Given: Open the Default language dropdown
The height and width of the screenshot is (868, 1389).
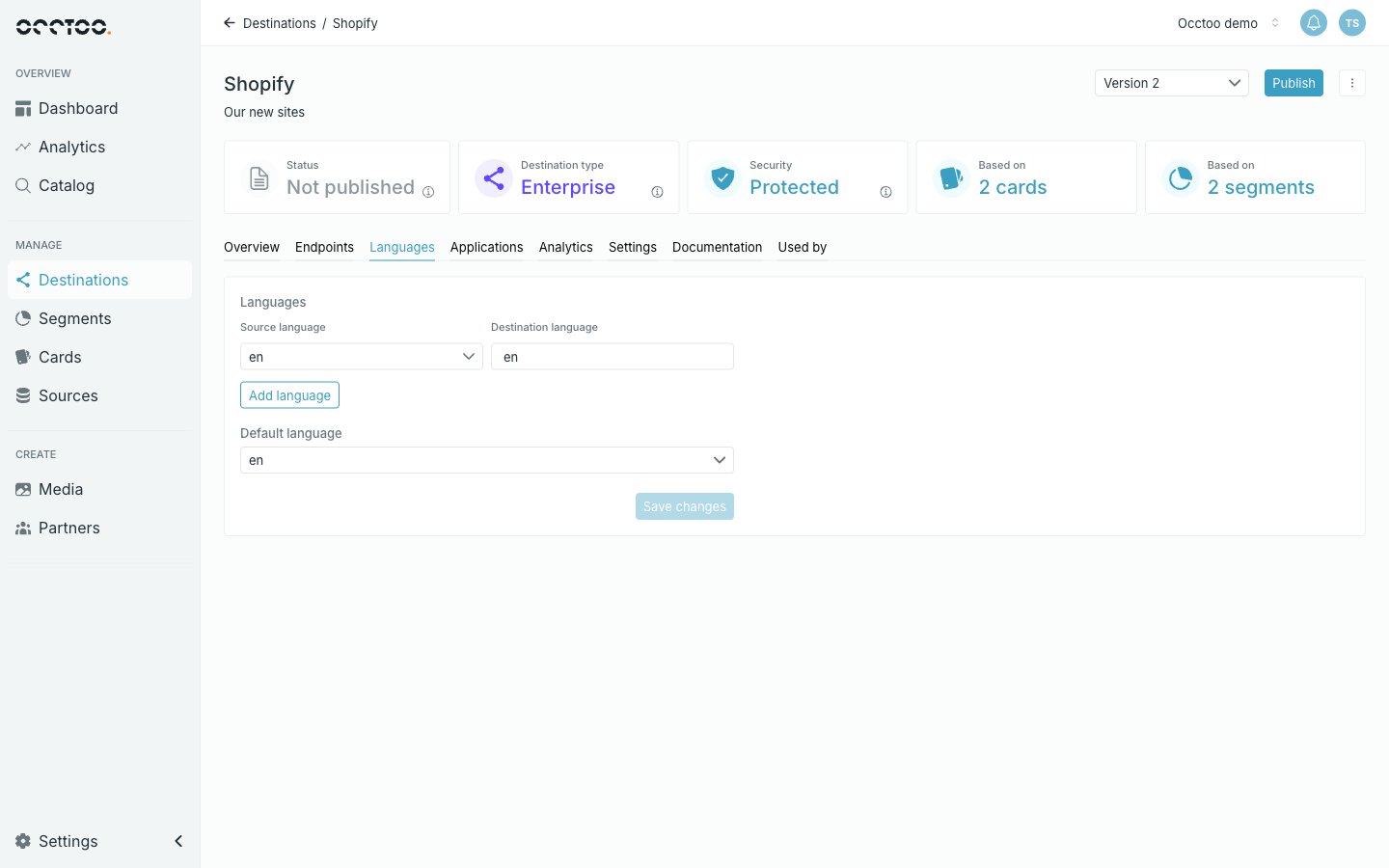Looking at the screenshot, I should click(x=487, y=460).
